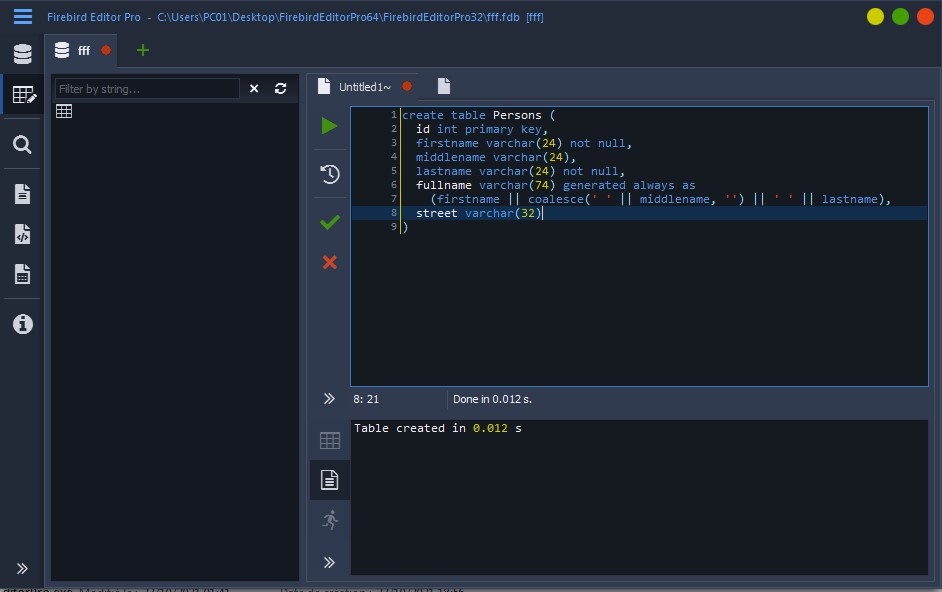Show the text output messages view
Screen dimensions: 942x592
(330, 480)
